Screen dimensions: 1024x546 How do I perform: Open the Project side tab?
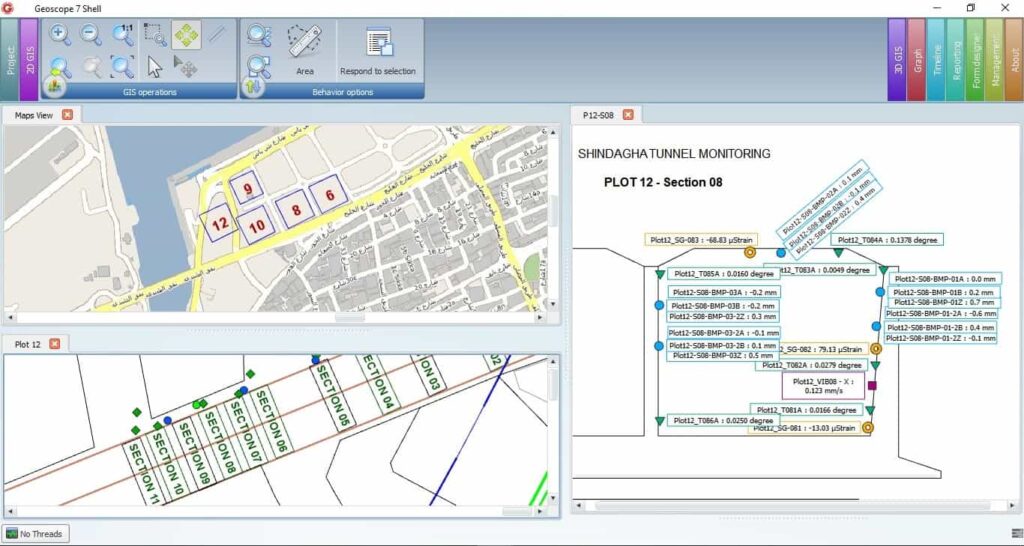(x=10, y=59)
